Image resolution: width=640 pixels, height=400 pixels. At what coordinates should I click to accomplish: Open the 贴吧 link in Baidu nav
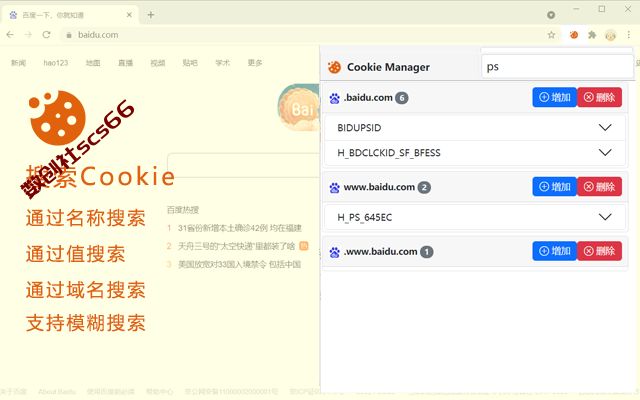[x=190, y=63]
